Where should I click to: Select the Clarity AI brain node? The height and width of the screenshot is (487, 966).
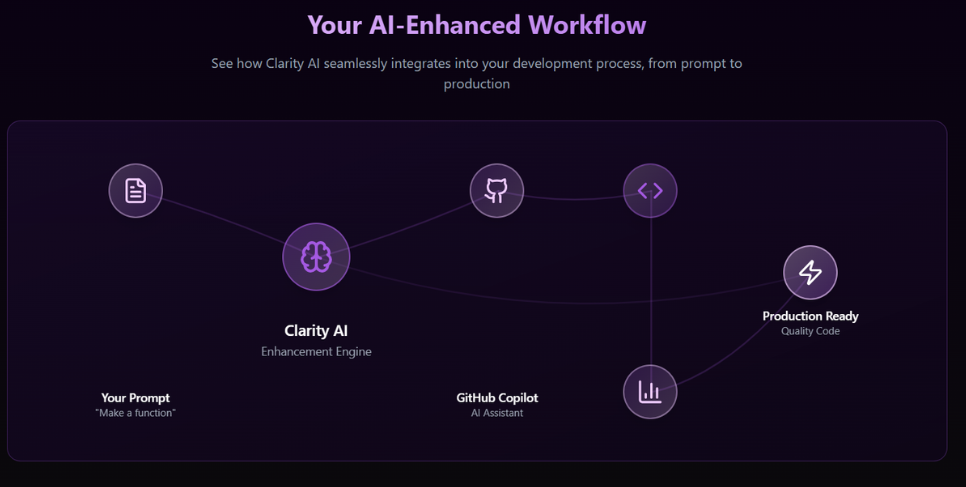click(316, 256)
